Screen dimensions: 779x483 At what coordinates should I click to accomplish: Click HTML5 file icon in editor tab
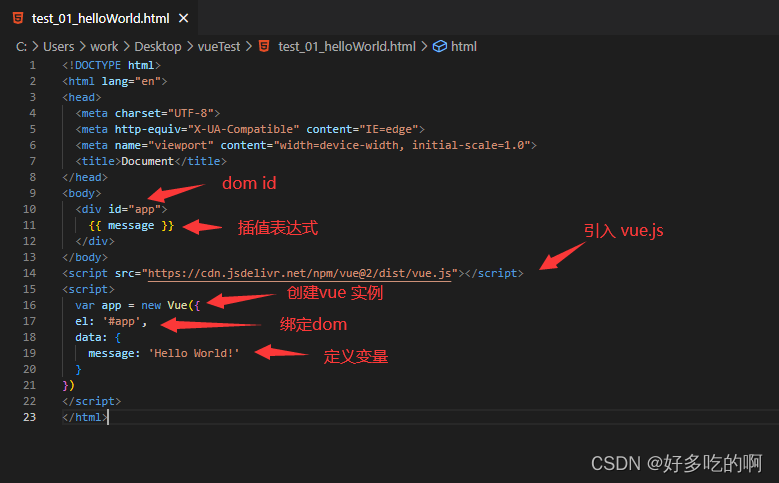(18, 18)
